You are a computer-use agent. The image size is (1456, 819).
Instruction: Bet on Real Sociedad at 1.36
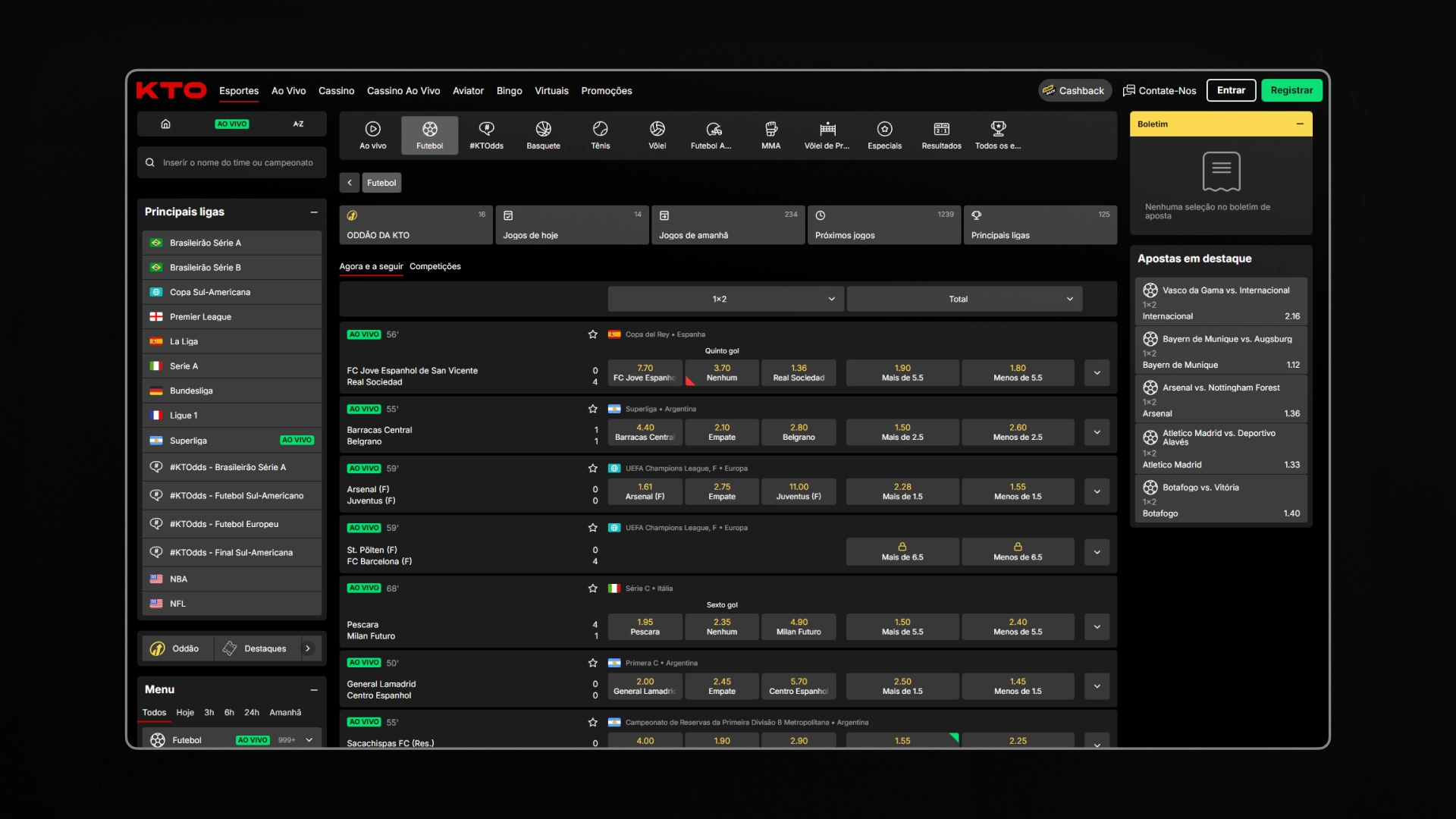pos(799,373)
